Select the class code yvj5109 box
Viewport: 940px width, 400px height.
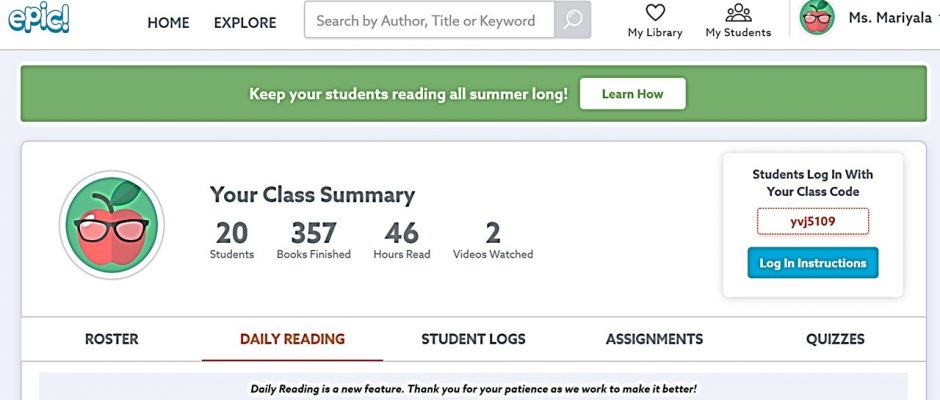812,221
